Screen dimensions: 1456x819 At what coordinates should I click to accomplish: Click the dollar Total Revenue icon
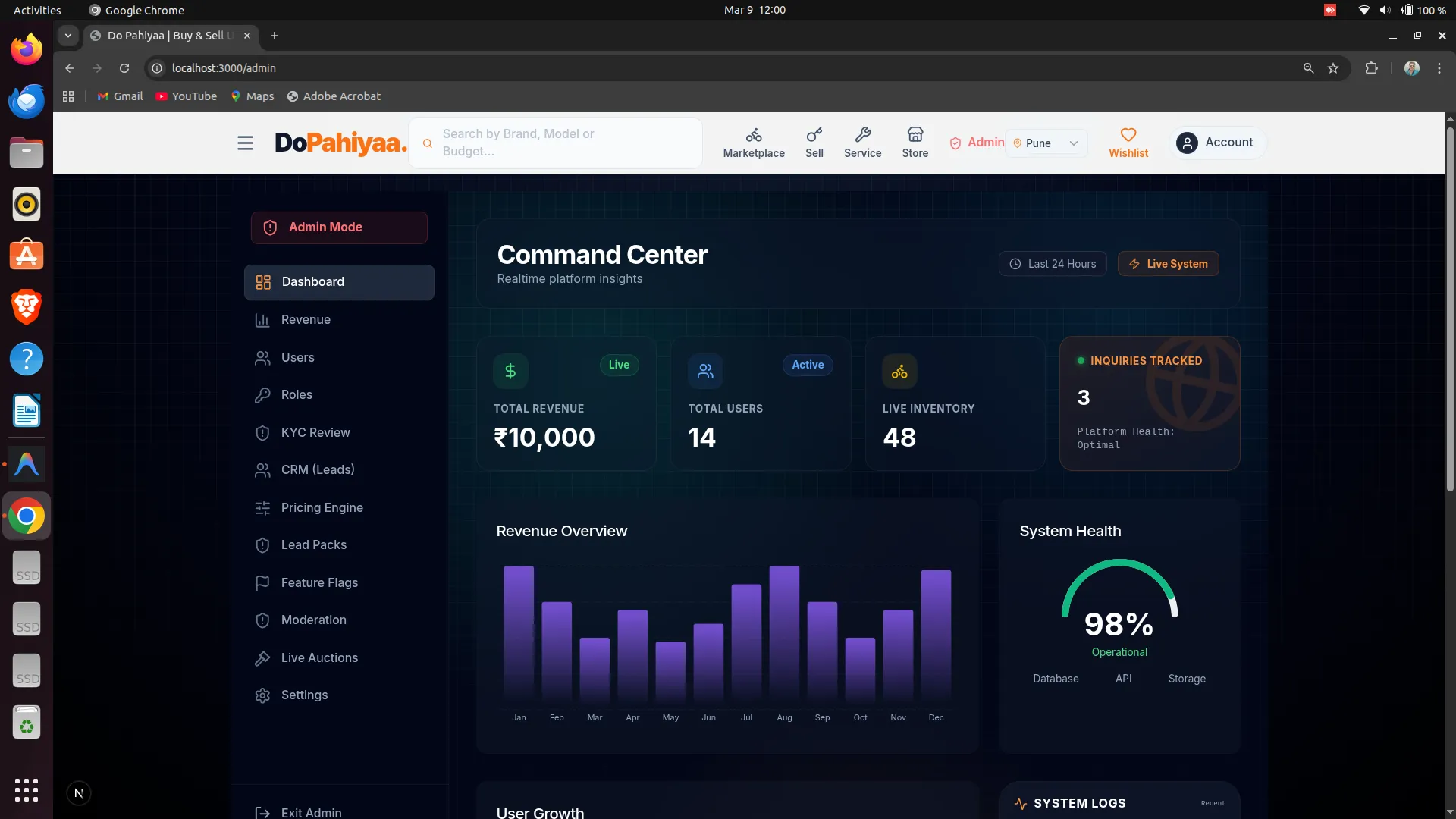(x=510, y=371)
